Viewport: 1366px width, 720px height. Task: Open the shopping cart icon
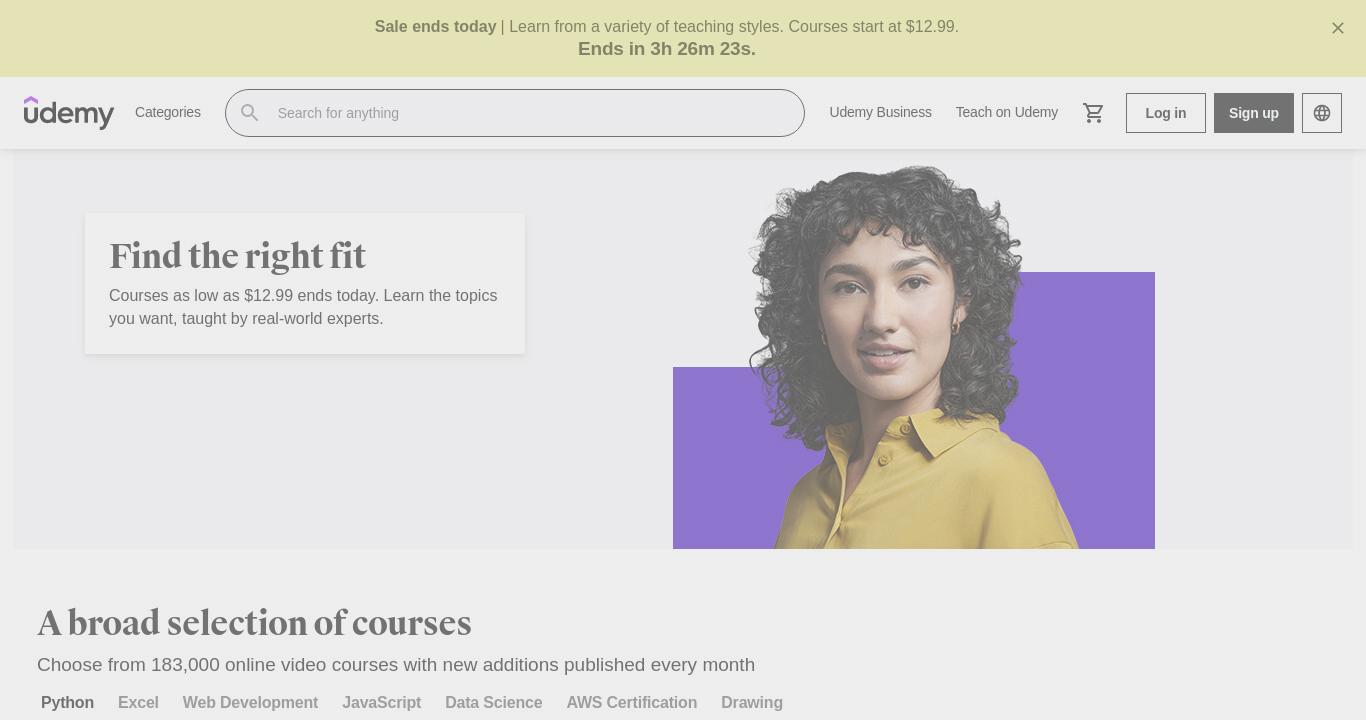(1093, 113)
